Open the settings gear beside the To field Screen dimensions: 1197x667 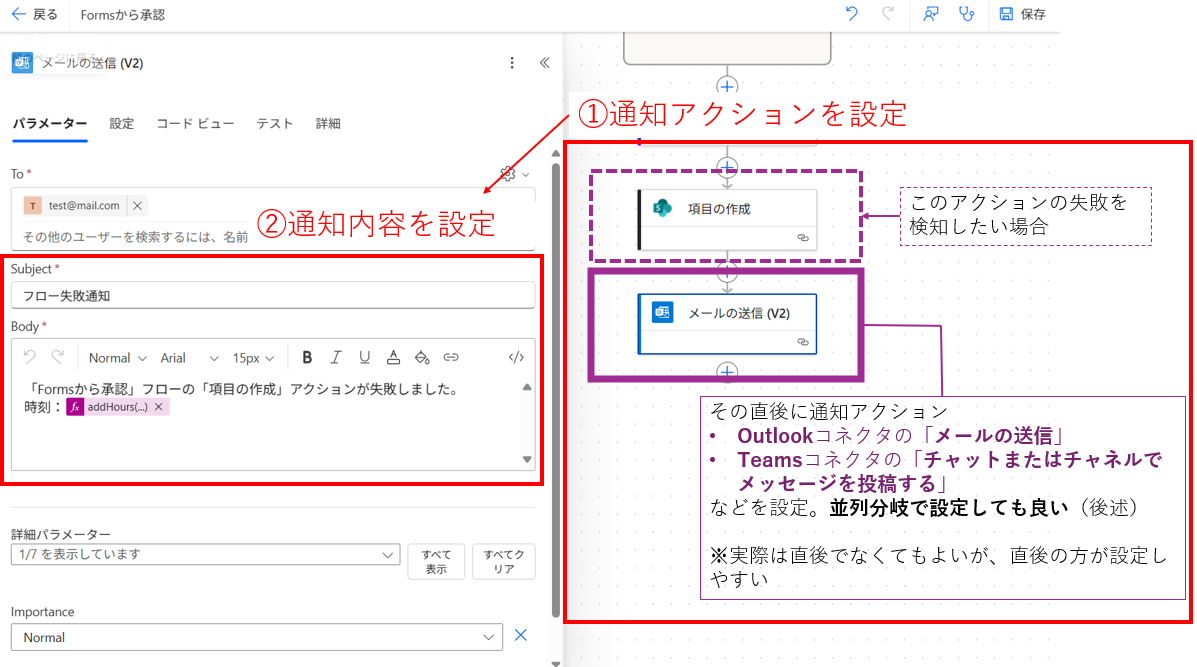[510, 173]
